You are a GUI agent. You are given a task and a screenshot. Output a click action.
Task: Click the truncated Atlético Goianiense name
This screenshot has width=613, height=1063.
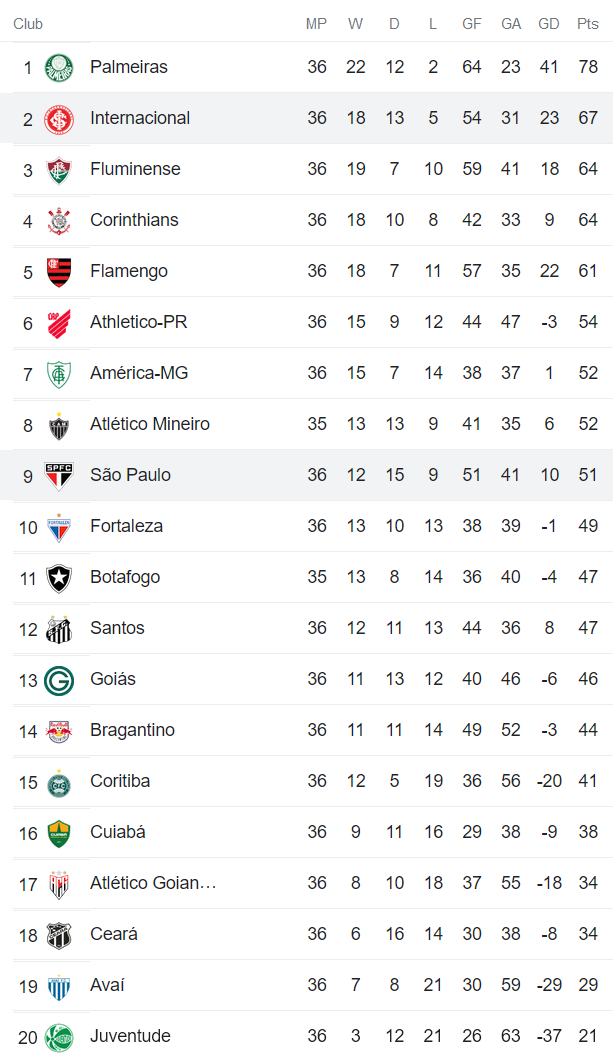[153, 883]
